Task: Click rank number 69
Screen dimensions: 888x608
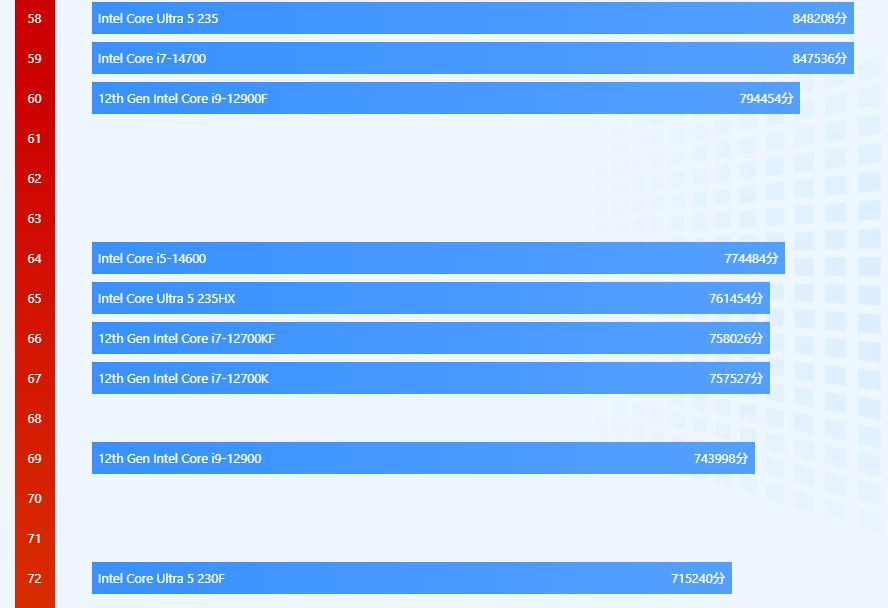Action: click(x=35, y=459)
